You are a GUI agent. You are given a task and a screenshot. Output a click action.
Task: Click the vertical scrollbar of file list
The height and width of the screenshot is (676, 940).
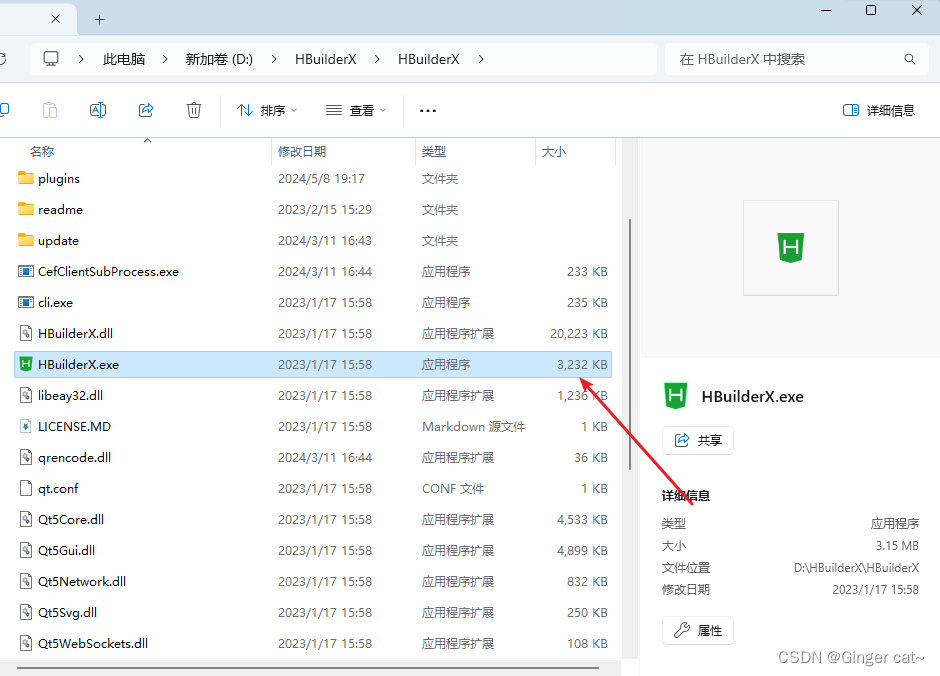point(629,345)
